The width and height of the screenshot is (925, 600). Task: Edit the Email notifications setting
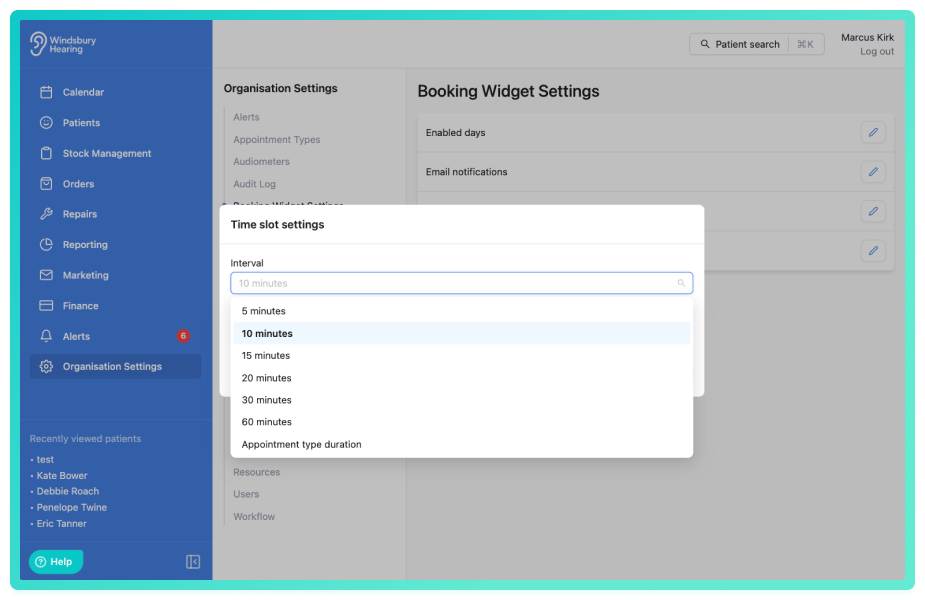pos(873,172)
